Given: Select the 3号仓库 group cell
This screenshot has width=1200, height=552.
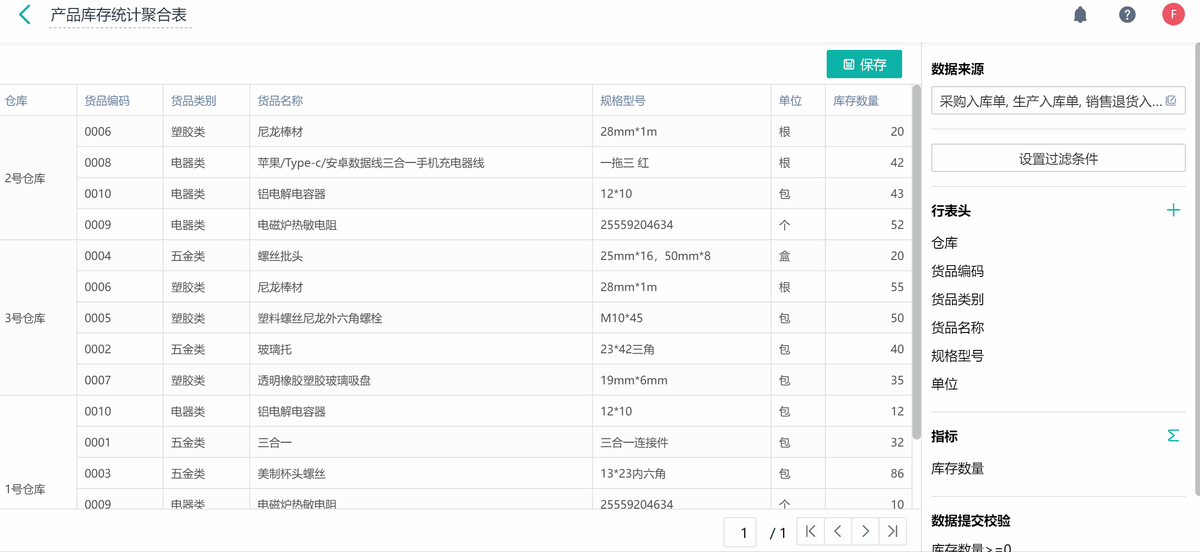Looking at the screenshot, I should [38, 318].
